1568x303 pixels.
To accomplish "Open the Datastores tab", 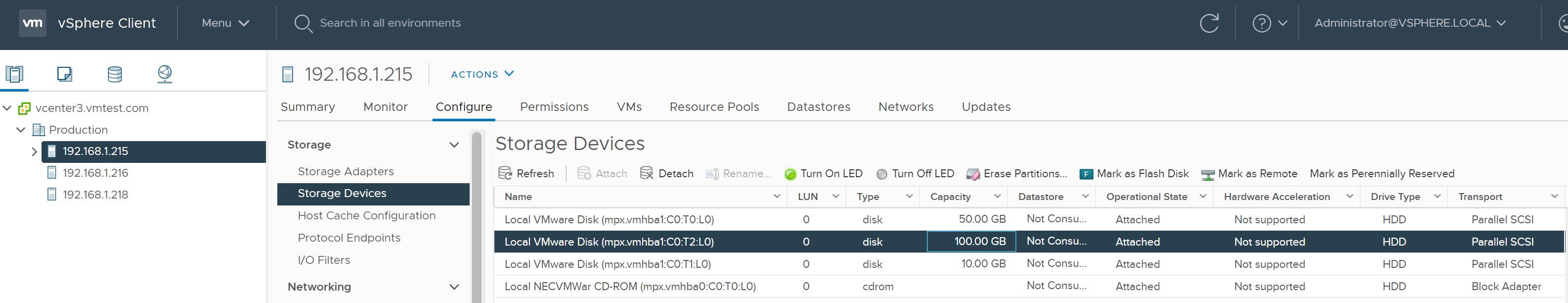I will (x=818, y=106).
